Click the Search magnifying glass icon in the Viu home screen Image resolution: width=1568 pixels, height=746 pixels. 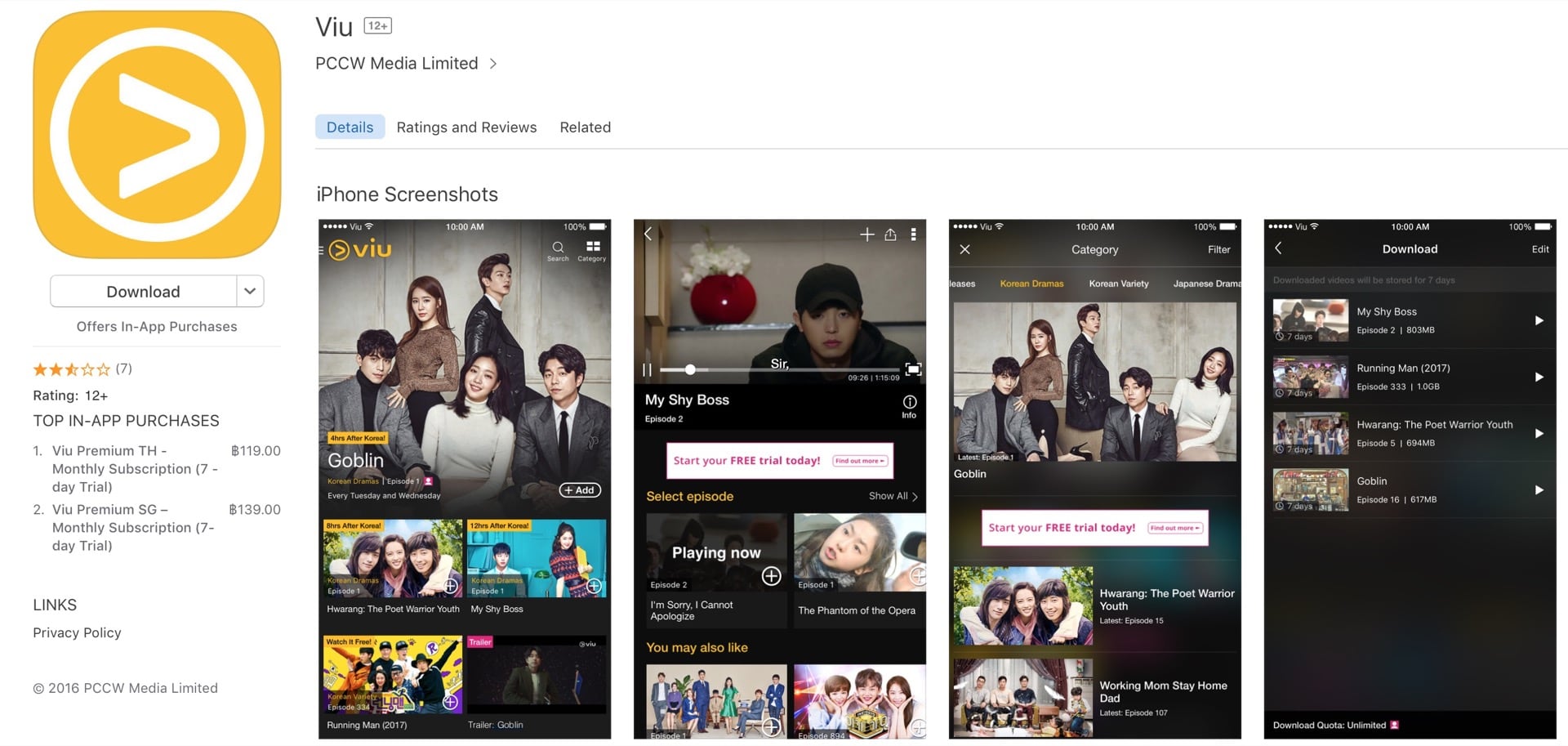558,248
